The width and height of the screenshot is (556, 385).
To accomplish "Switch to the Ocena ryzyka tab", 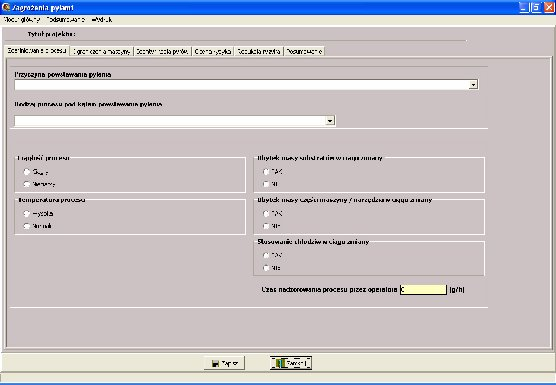I will 213,51.
